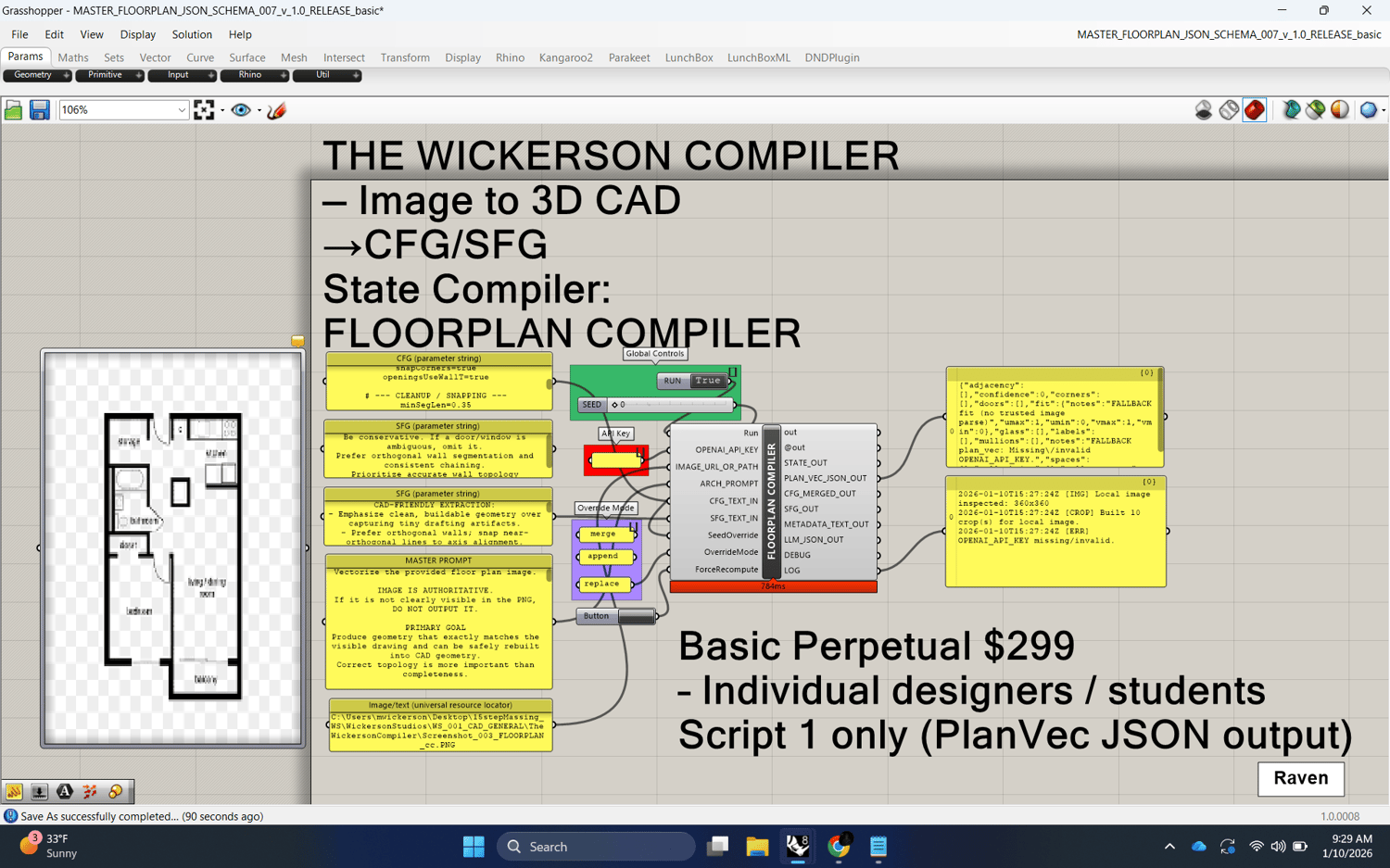
Task: Open a file with the green folder icon
Action: point(14,110)
